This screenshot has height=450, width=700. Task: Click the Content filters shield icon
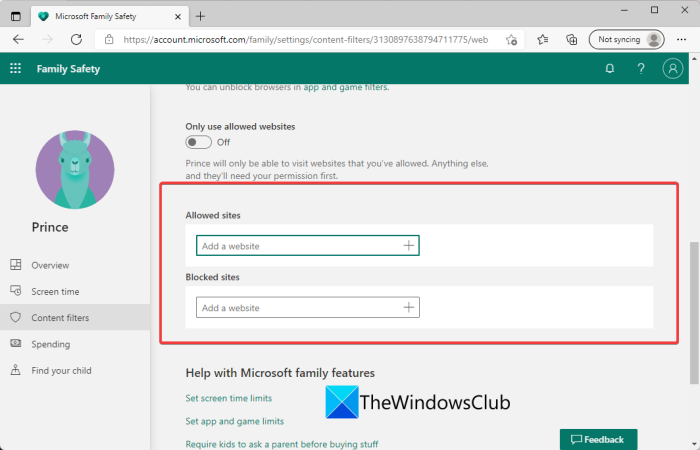(16, 317)
